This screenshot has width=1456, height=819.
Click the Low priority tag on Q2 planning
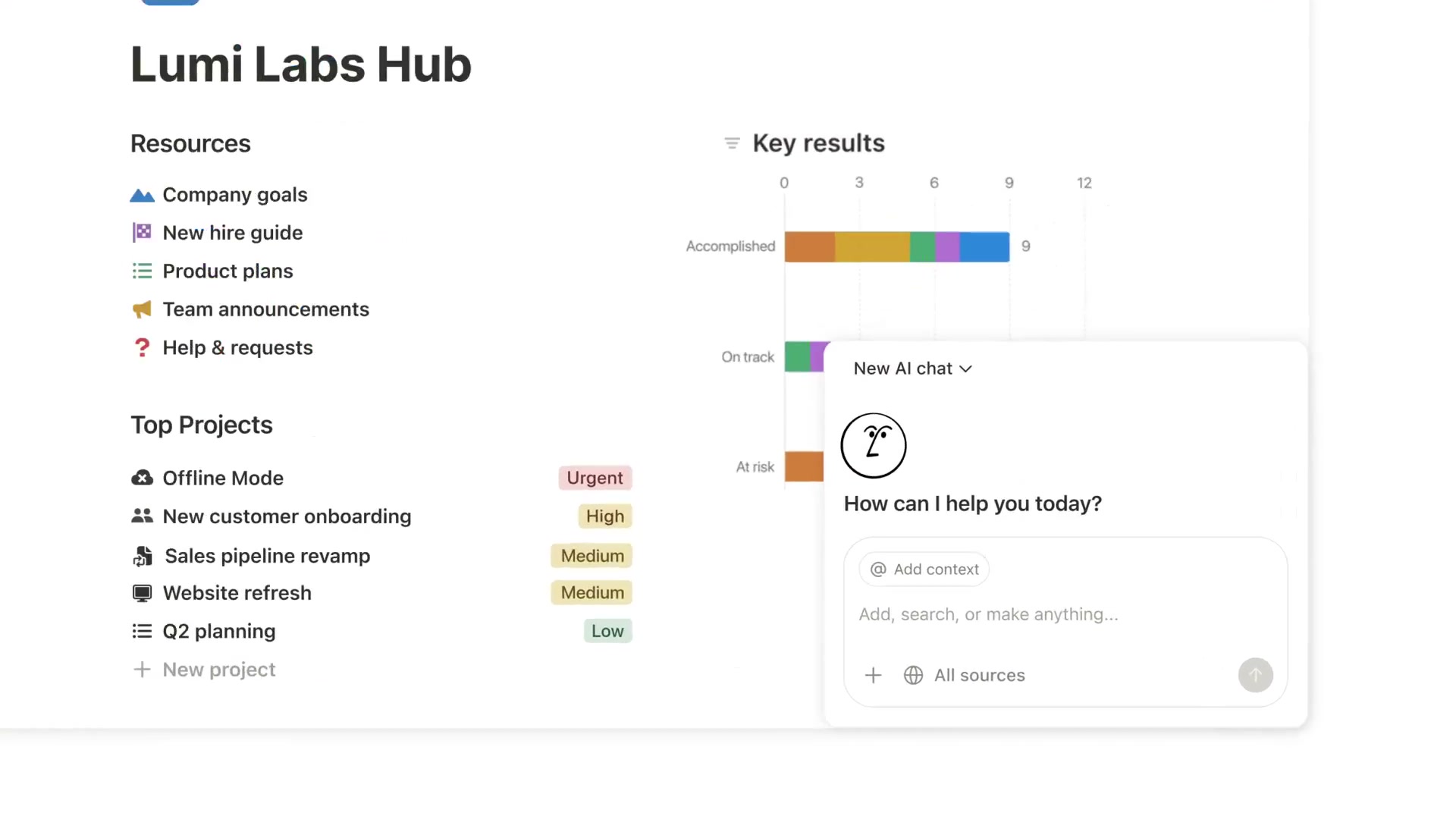point(607,631)
